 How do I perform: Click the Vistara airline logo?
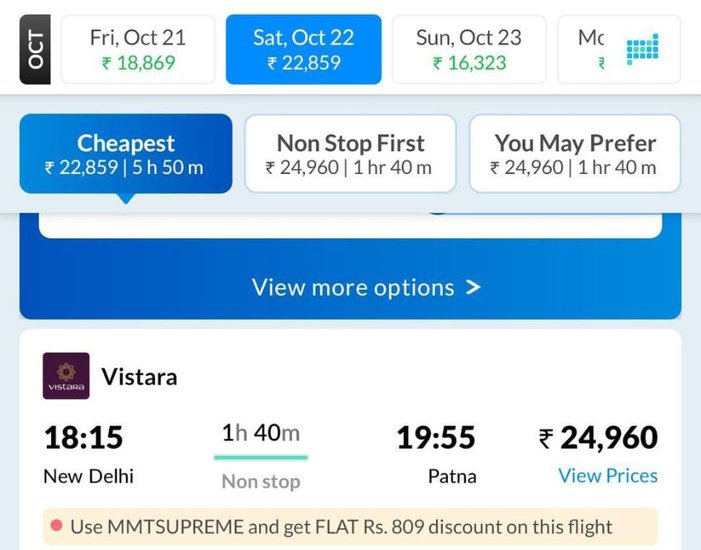[66, 376]
